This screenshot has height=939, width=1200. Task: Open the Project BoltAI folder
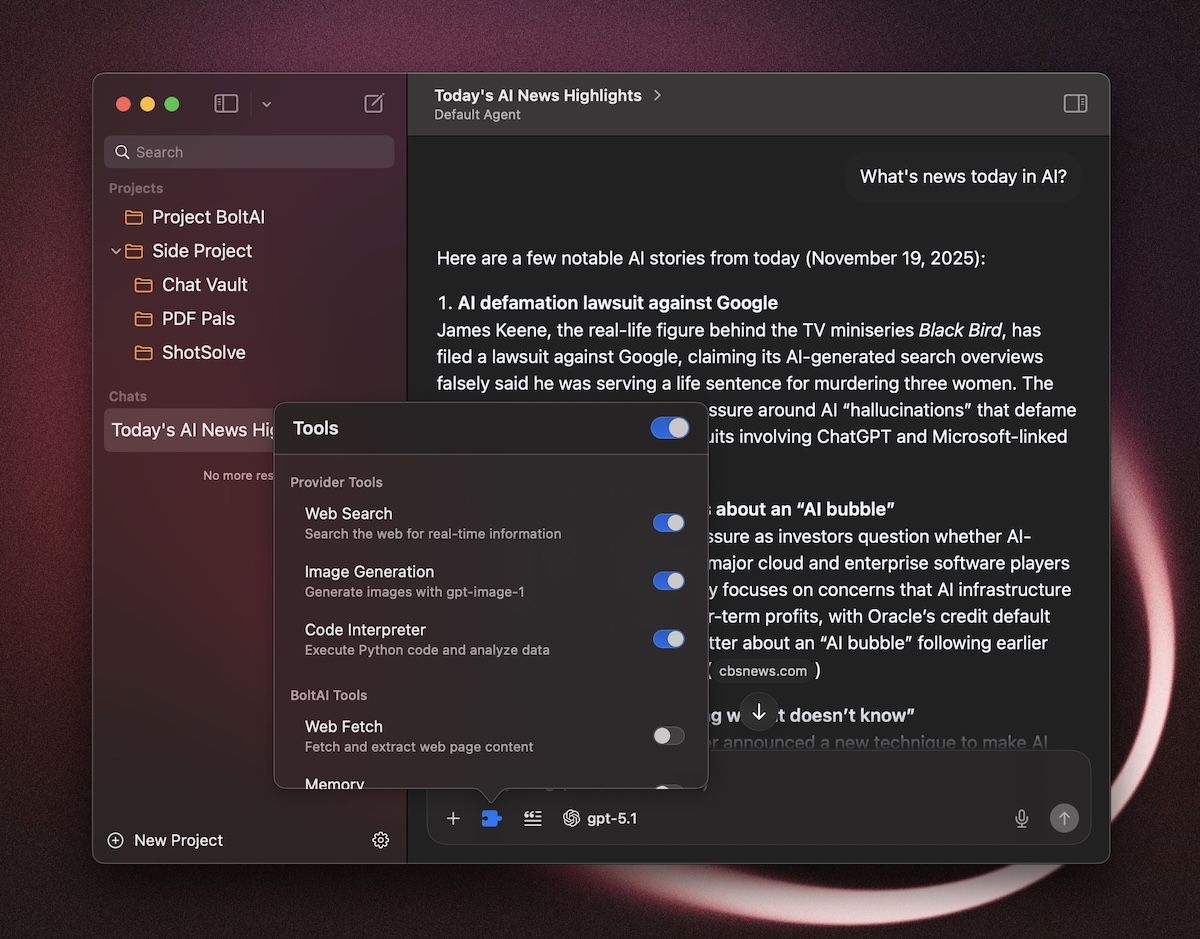[x=208, y=217]
